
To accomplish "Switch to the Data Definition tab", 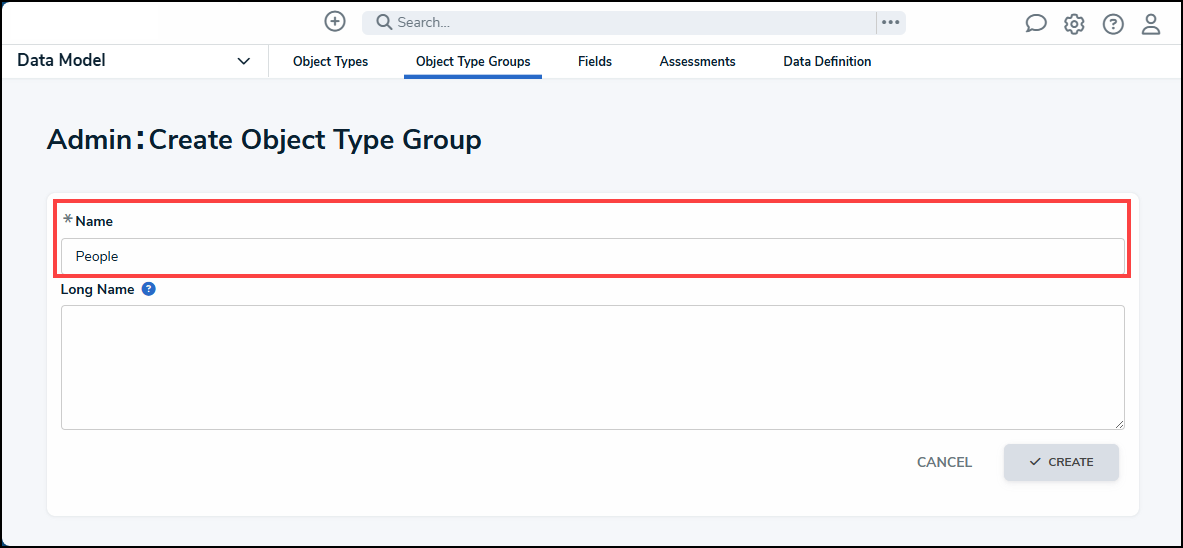I will coord(827,62).
